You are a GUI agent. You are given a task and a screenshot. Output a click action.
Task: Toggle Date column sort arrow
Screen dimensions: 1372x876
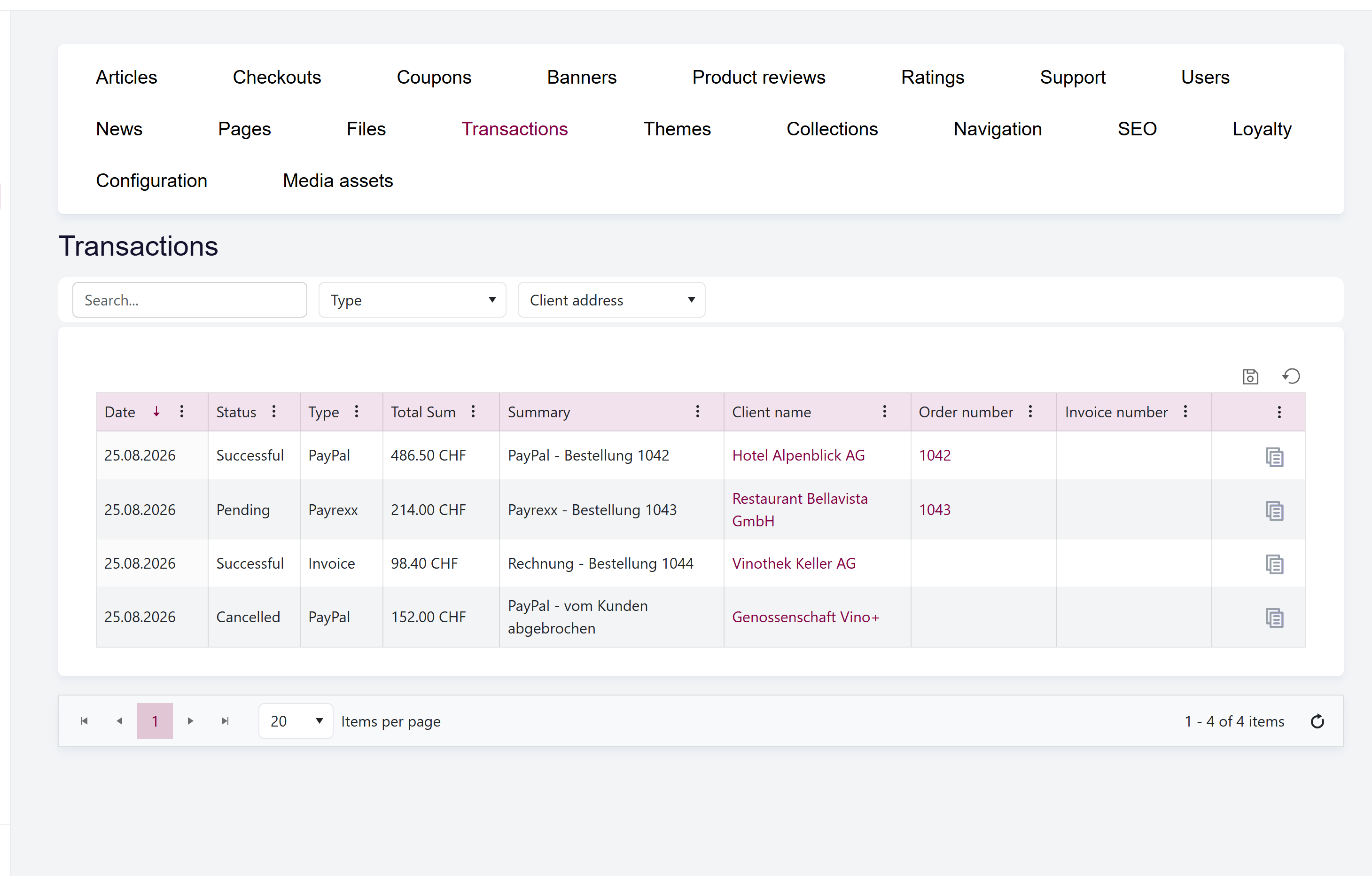[x=156, y=412]
